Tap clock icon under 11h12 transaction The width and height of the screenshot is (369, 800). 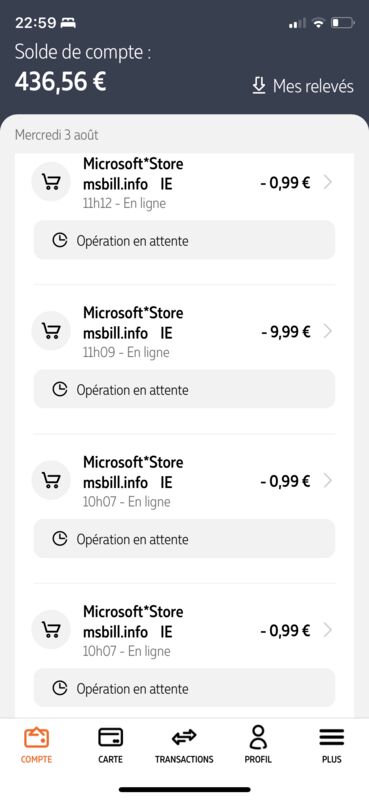(x=60, y=240)
